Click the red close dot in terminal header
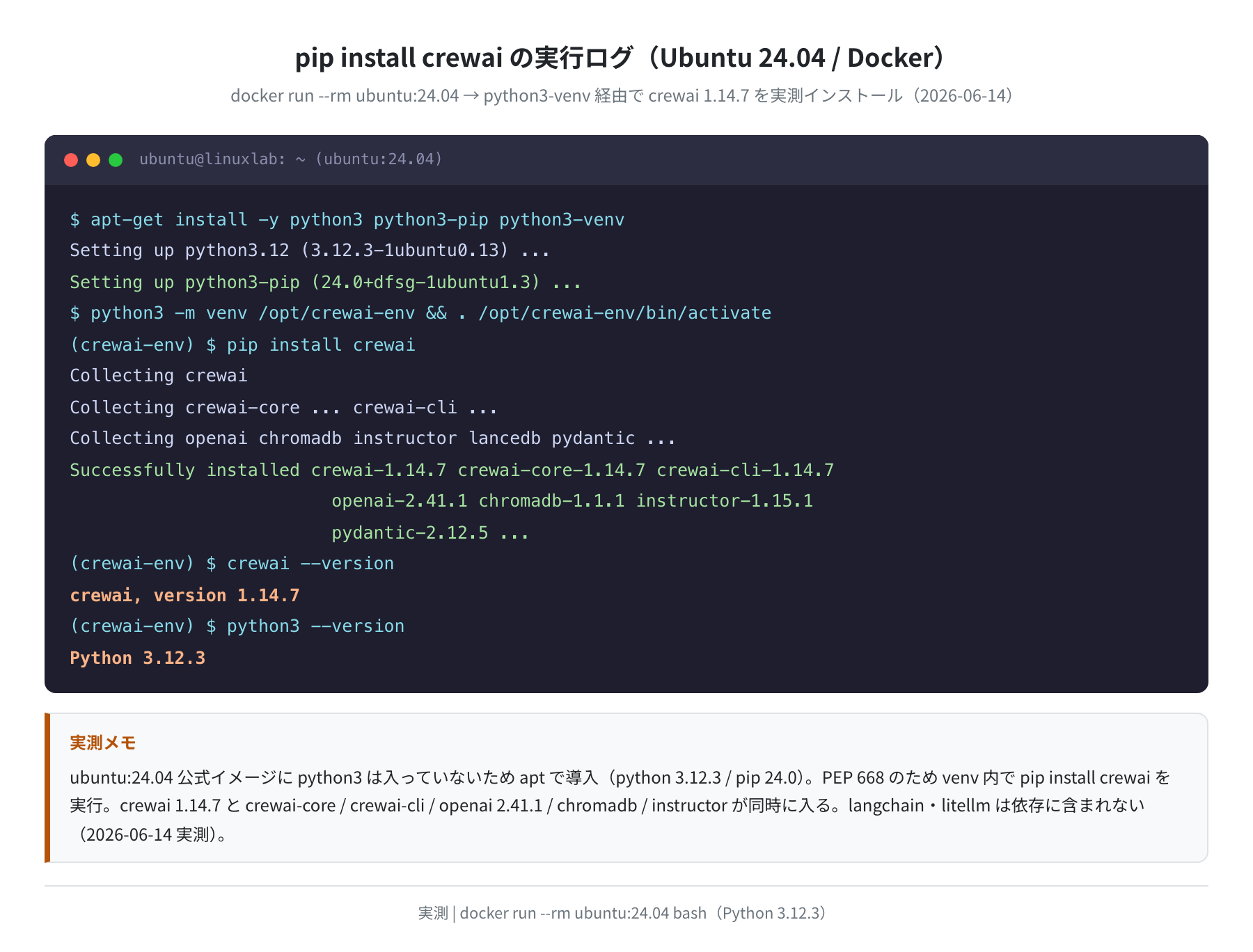 (71, 160)
